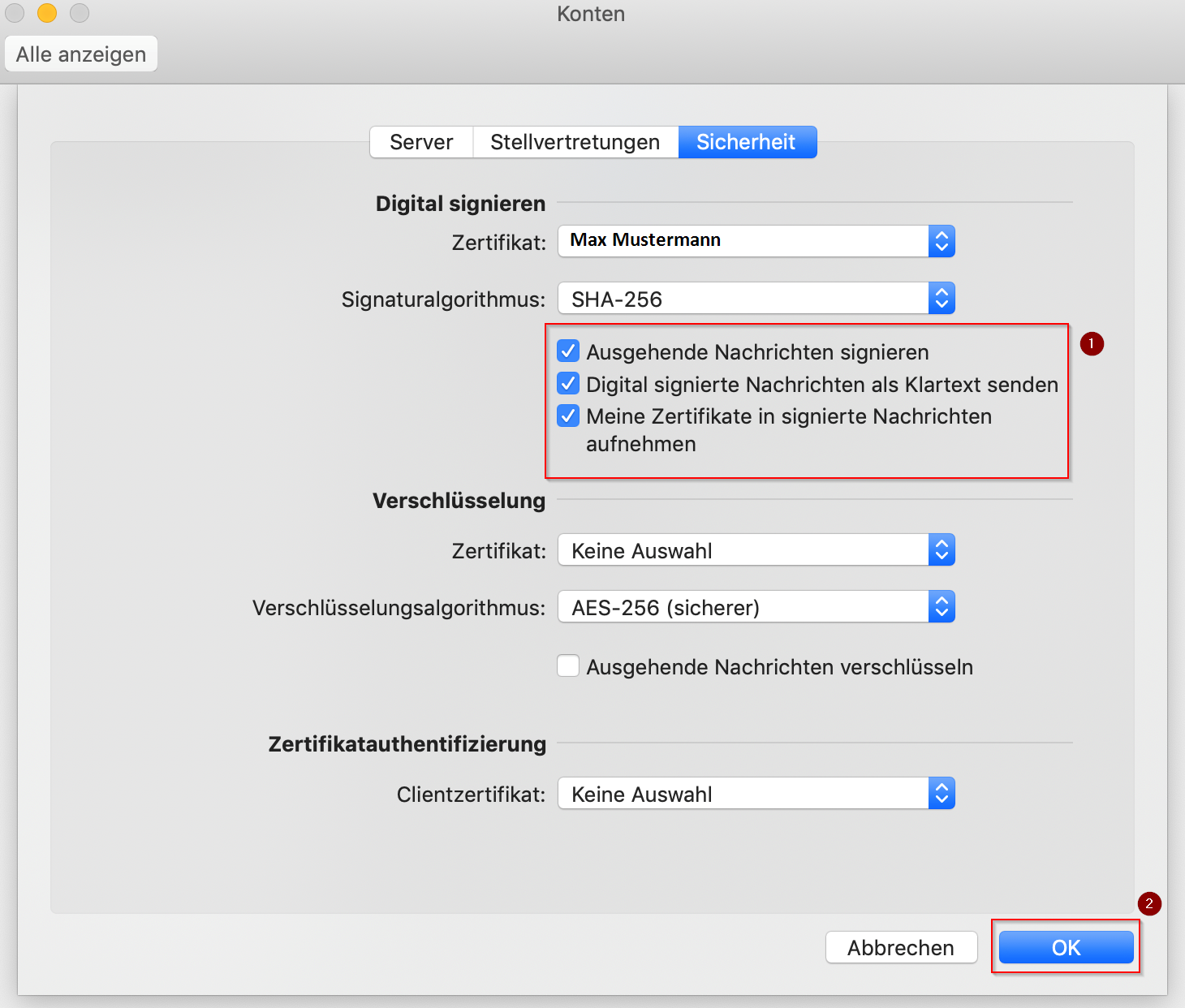
Task: Open the Stellvertretungen tab
Action: 575,142
